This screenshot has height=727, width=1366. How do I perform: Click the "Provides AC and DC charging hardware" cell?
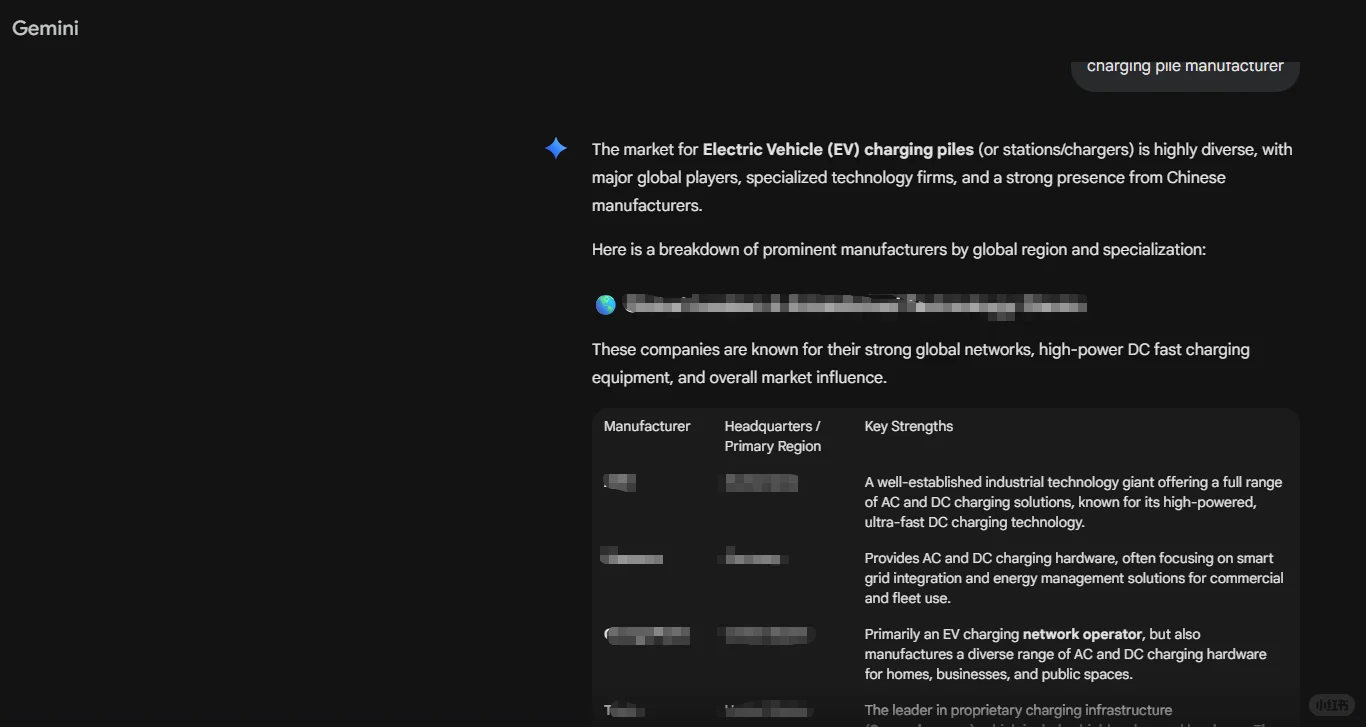click(1074, 578)
